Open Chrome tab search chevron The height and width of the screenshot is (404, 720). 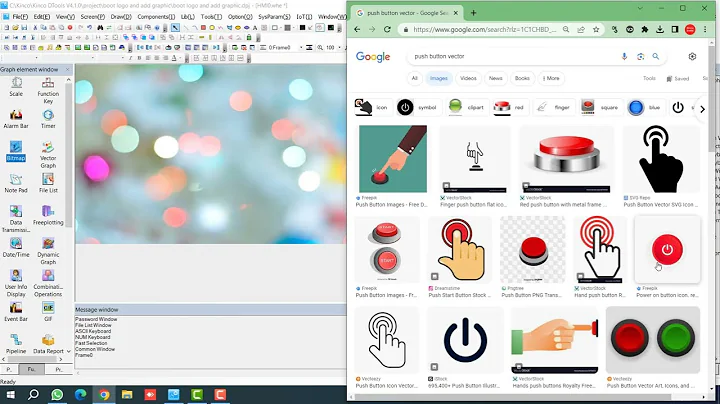point(640,8)
